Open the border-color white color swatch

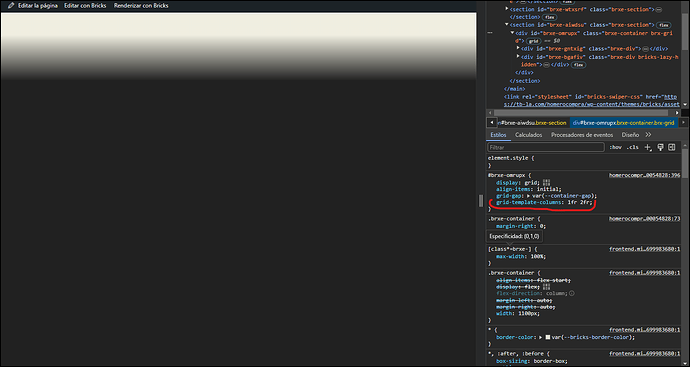click(x=547, y=338)
